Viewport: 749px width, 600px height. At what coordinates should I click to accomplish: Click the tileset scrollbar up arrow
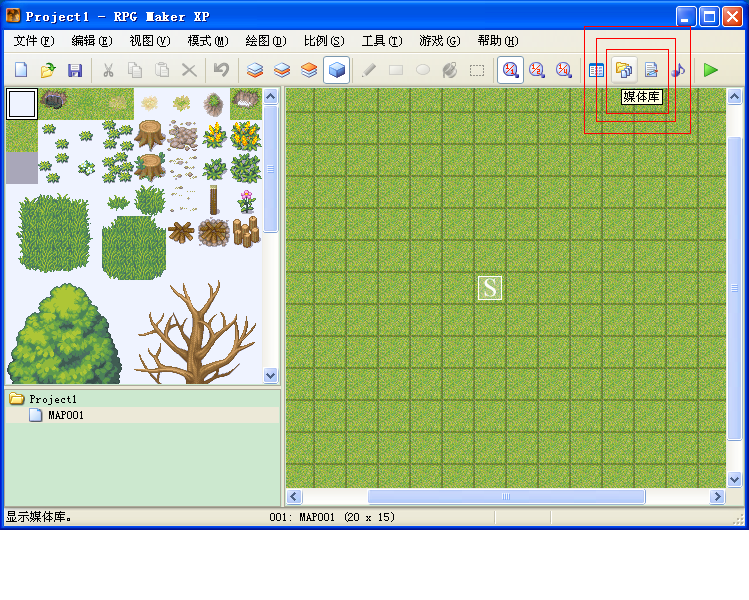270,97
